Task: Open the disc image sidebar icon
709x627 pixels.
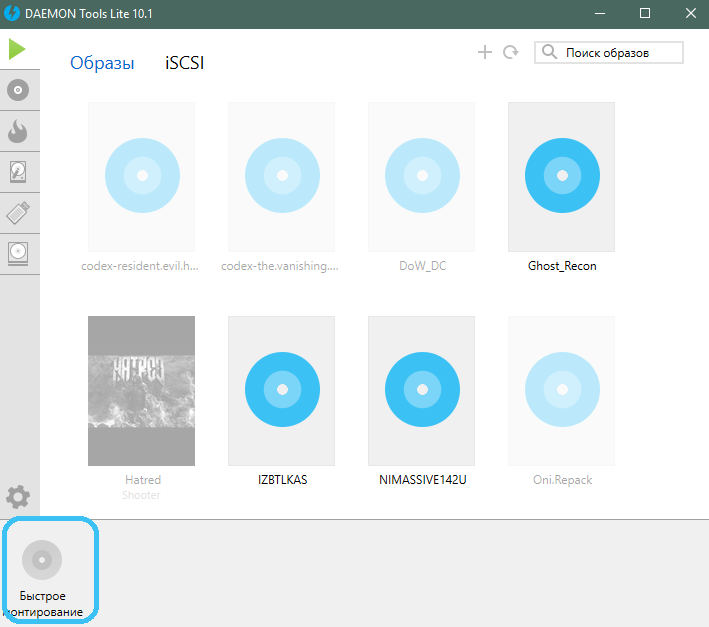Action: (18, 90)
